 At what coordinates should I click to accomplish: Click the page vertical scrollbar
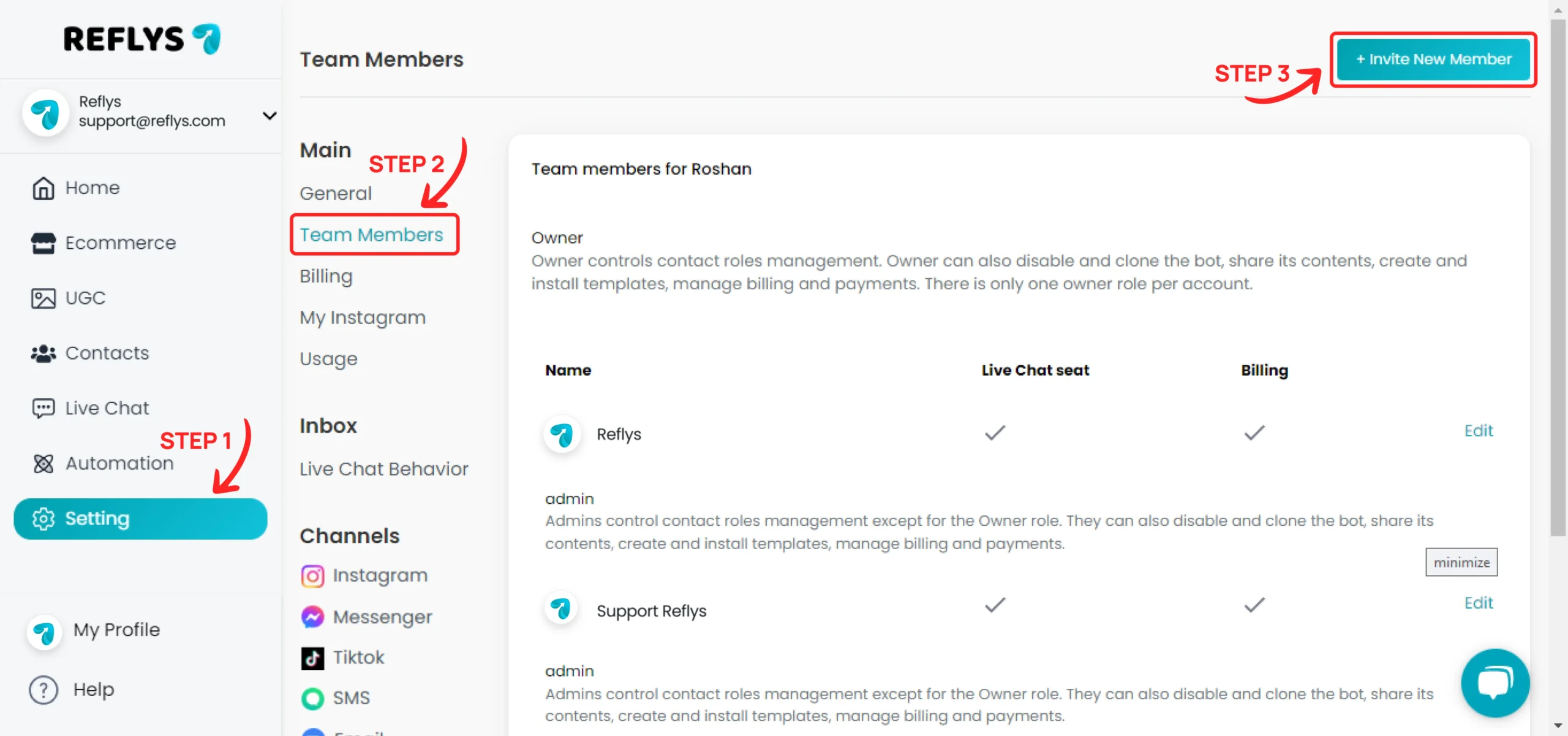point(1558,278)
